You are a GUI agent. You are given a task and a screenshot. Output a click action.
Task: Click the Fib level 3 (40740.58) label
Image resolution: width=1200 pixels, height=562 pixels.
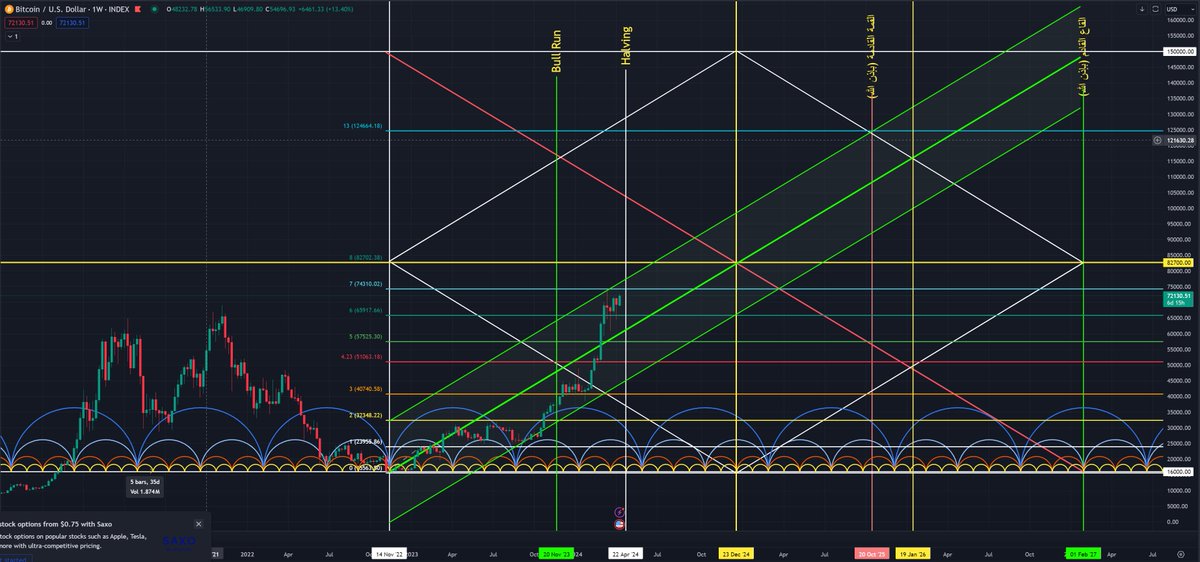pos(365,389)
